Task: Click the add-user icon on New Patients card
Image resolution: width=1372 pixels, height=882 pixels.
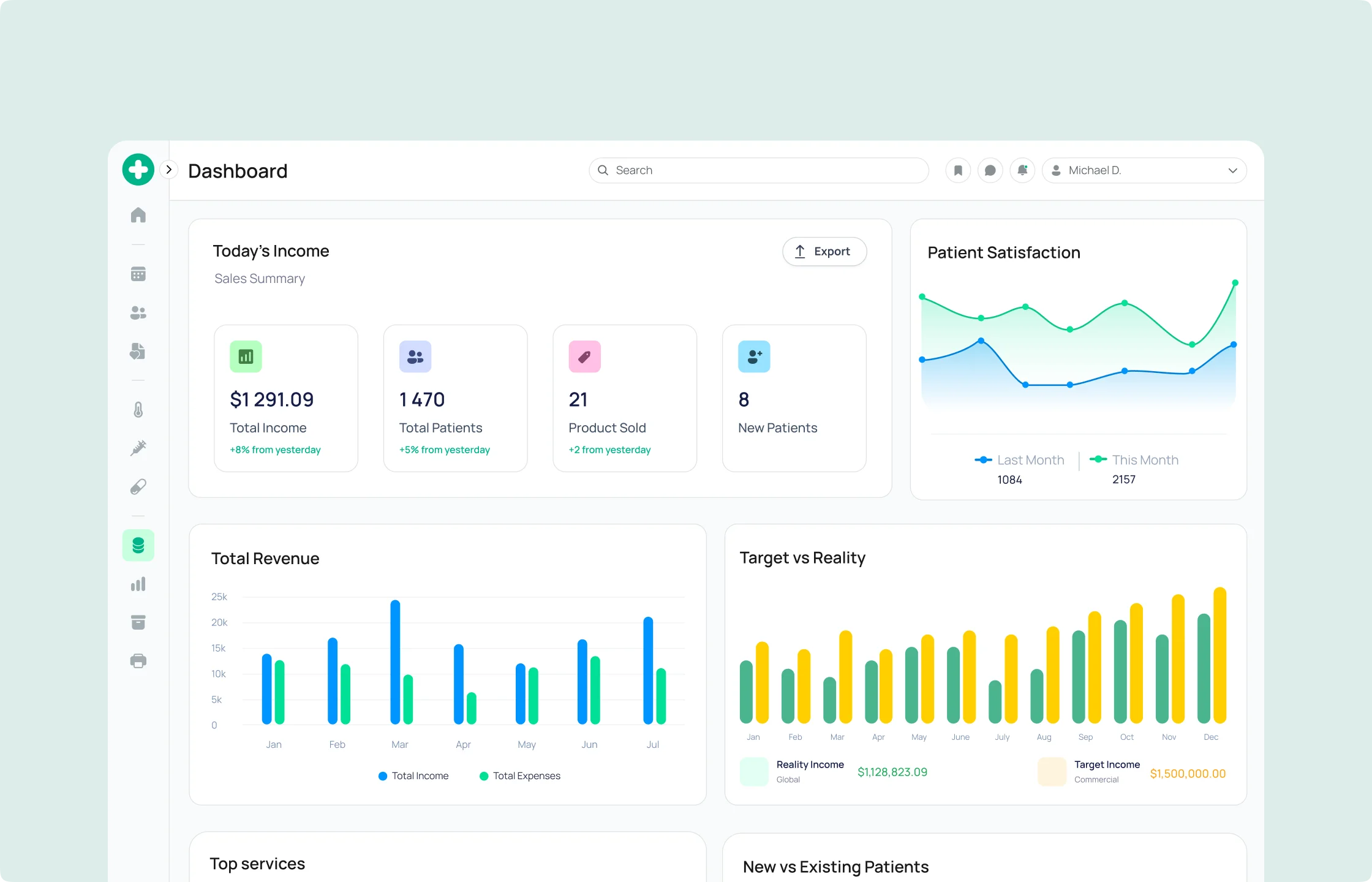Action: point(754,356)
